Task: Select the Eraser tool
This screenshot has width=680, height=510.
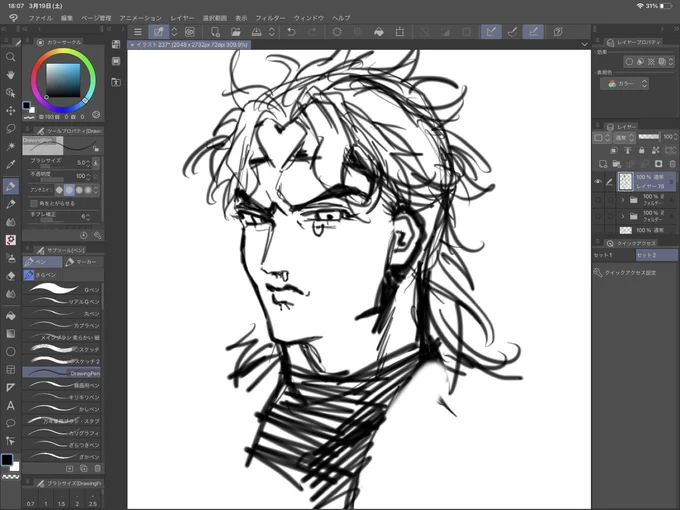Action: pos(10,276)
